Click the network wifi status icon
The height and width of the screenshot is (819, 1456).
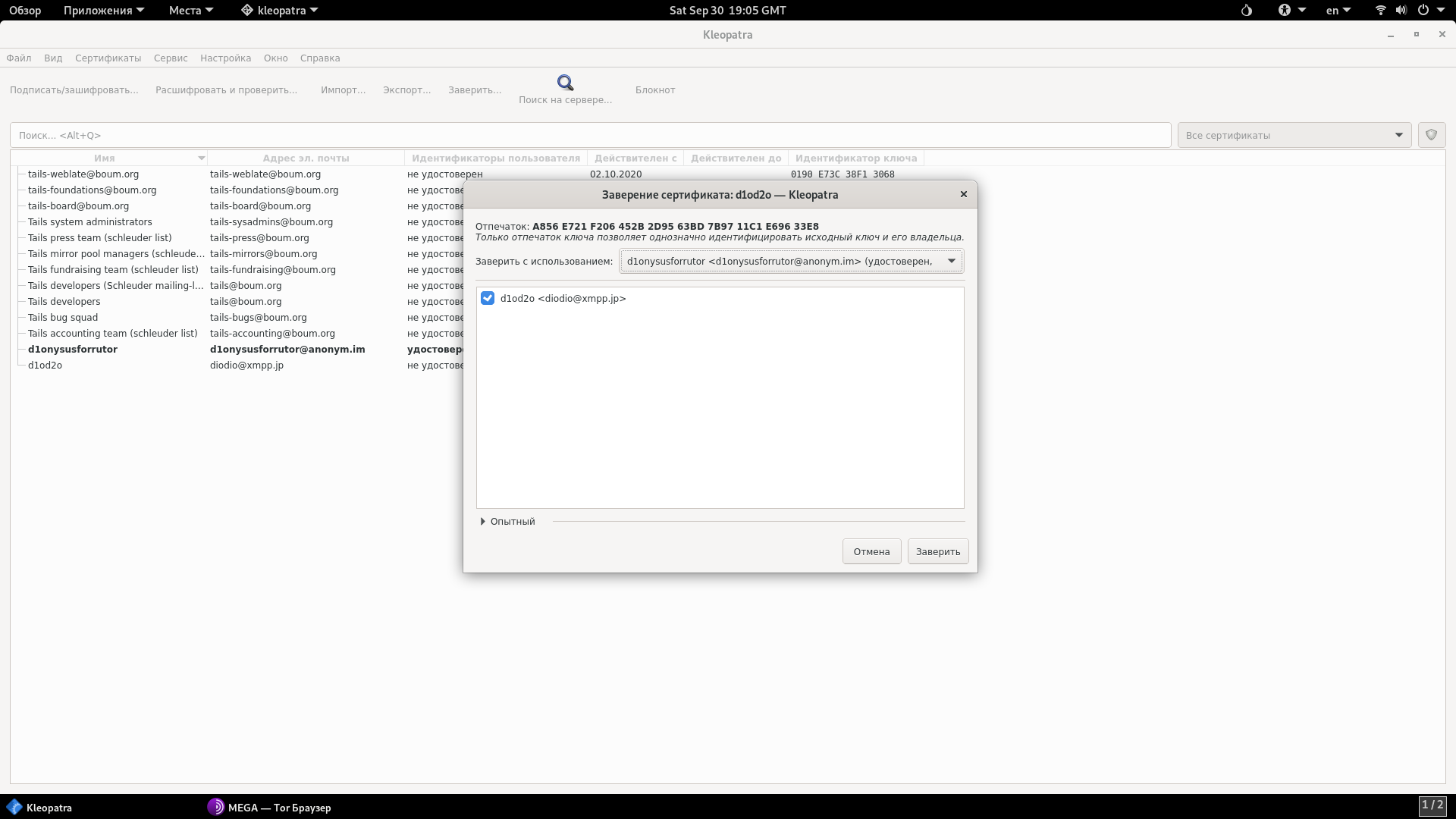click(x=1380, y=11)
